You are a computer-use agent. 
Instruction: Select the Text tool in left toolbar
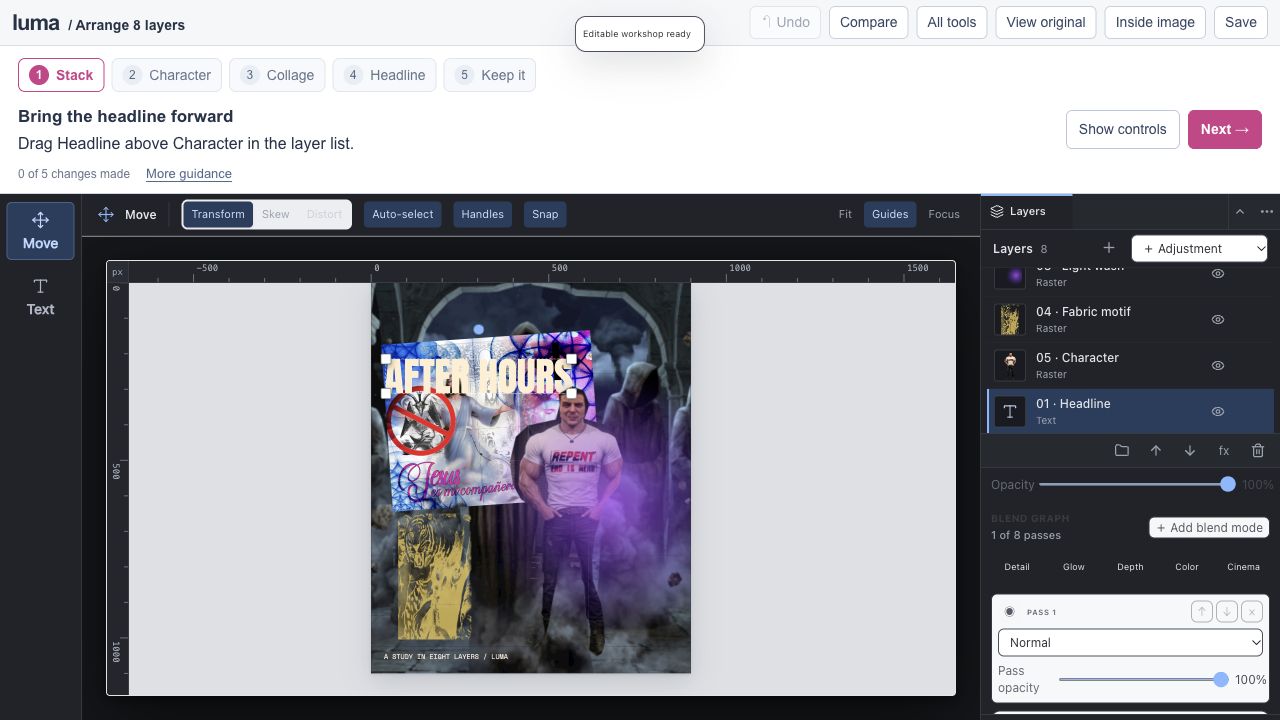pos(40,297)
